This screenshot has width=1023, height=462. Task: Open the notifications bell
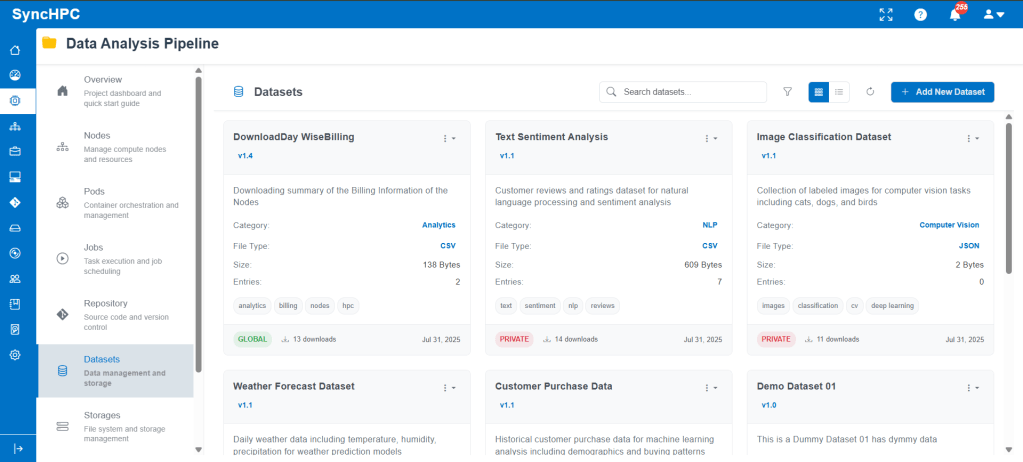tap(955, 15)
